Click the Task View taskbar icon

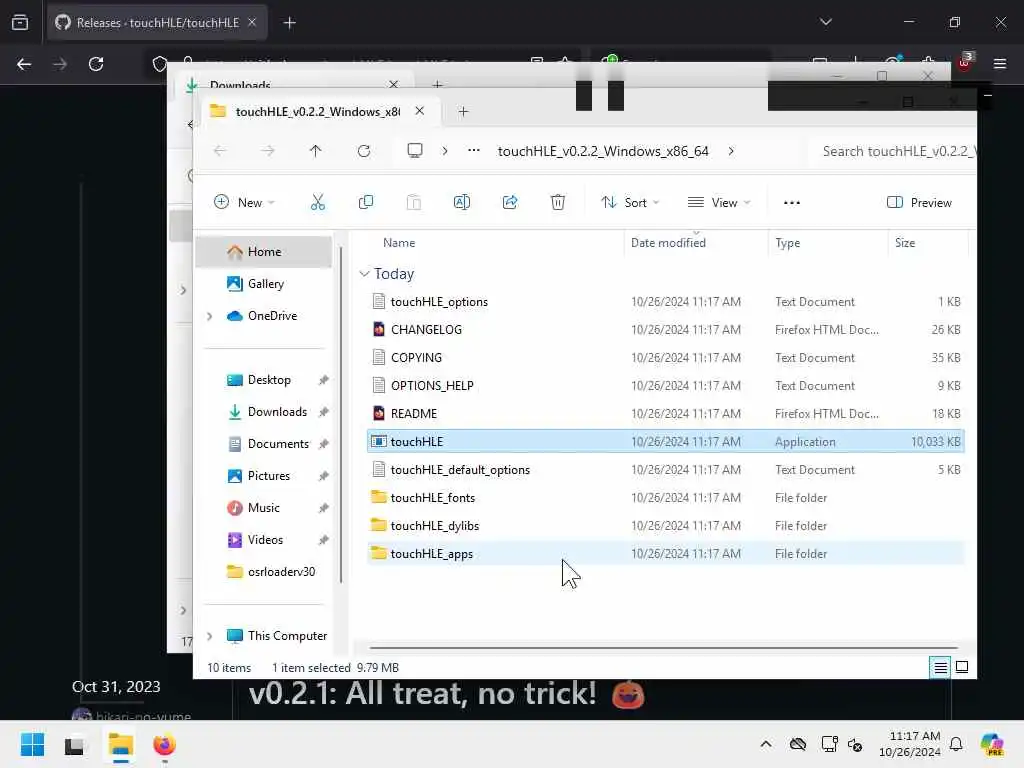pyautogui.click(x=74, y=744)
